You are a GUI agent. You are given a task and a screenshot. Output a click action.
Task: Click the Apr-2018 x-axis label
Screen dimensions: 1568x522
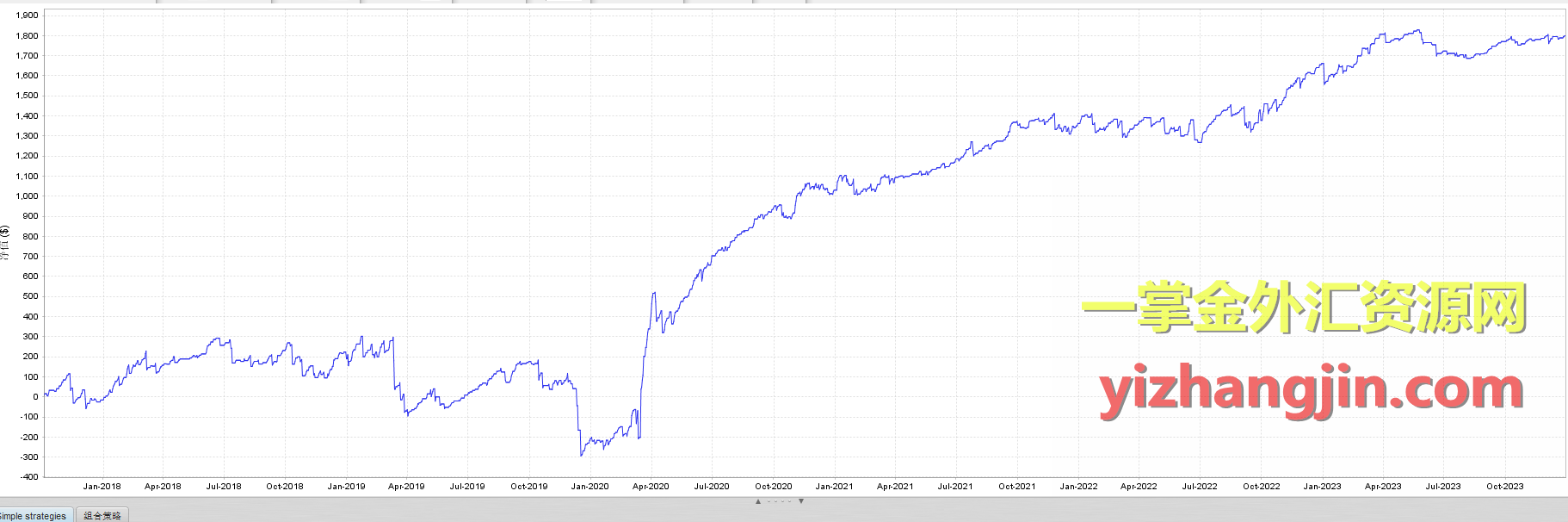tap(163, 487)
